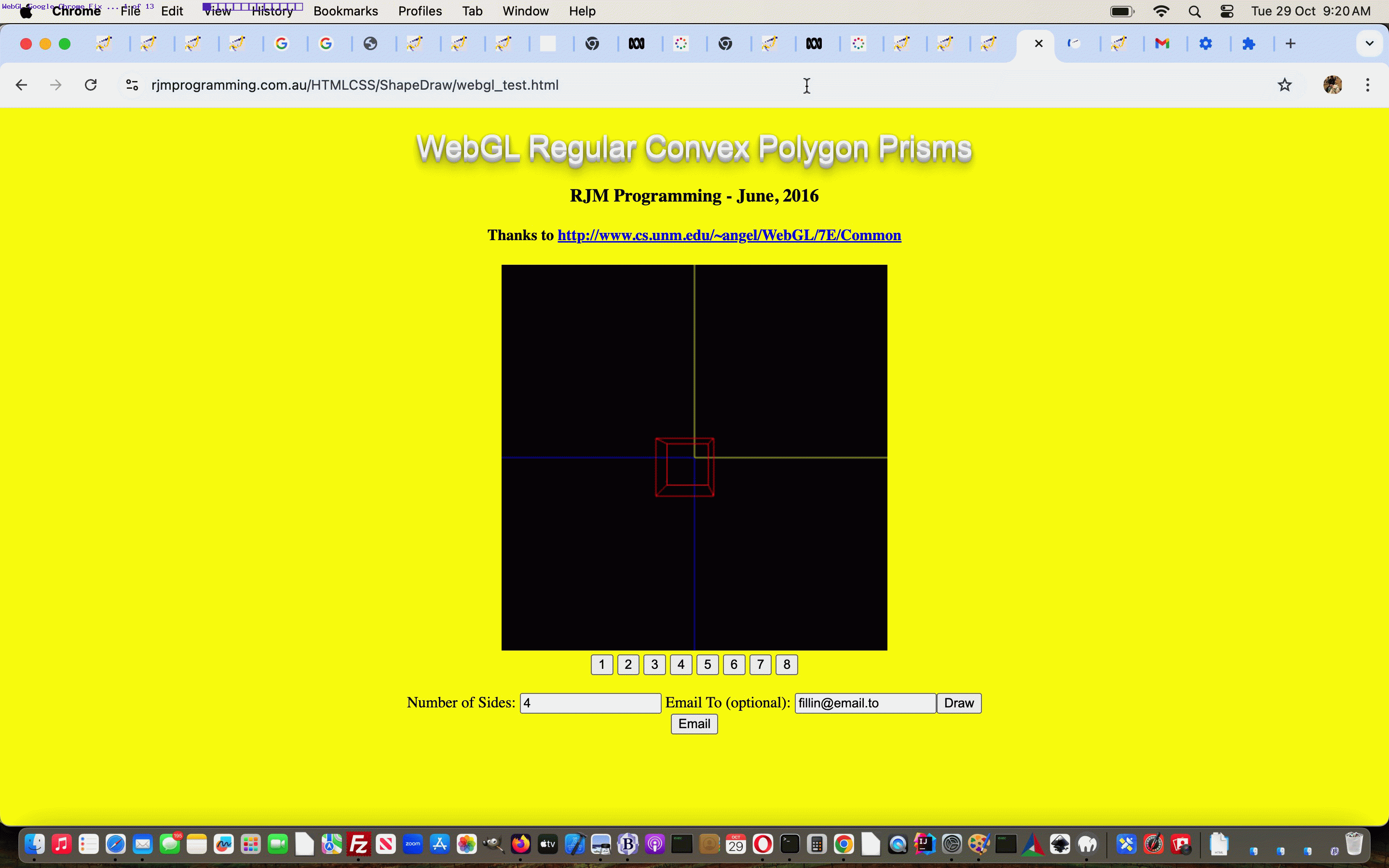The image size is (1389, 868).
Task: Switch to the extensions puzzle-piece tab
Action: click(1249, 43)
